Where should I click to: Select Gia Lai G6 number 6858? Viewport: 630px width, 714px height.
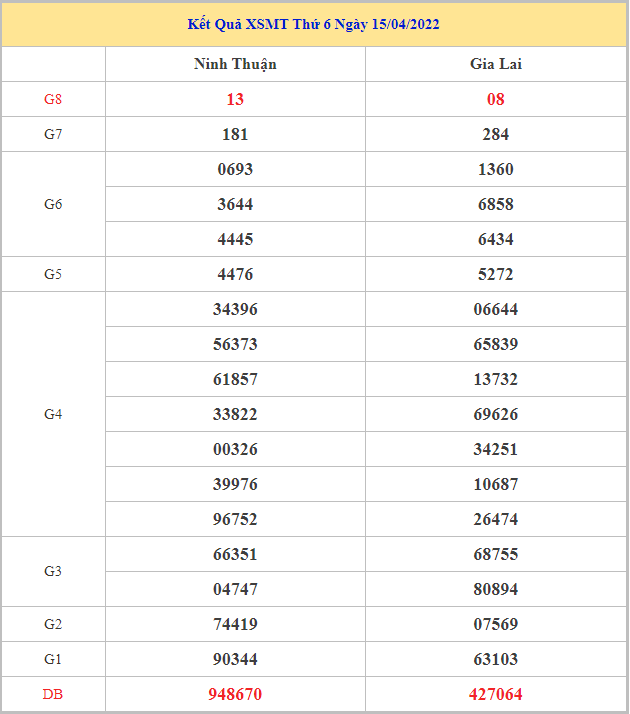pyautogui.click(x=496, y=204)
